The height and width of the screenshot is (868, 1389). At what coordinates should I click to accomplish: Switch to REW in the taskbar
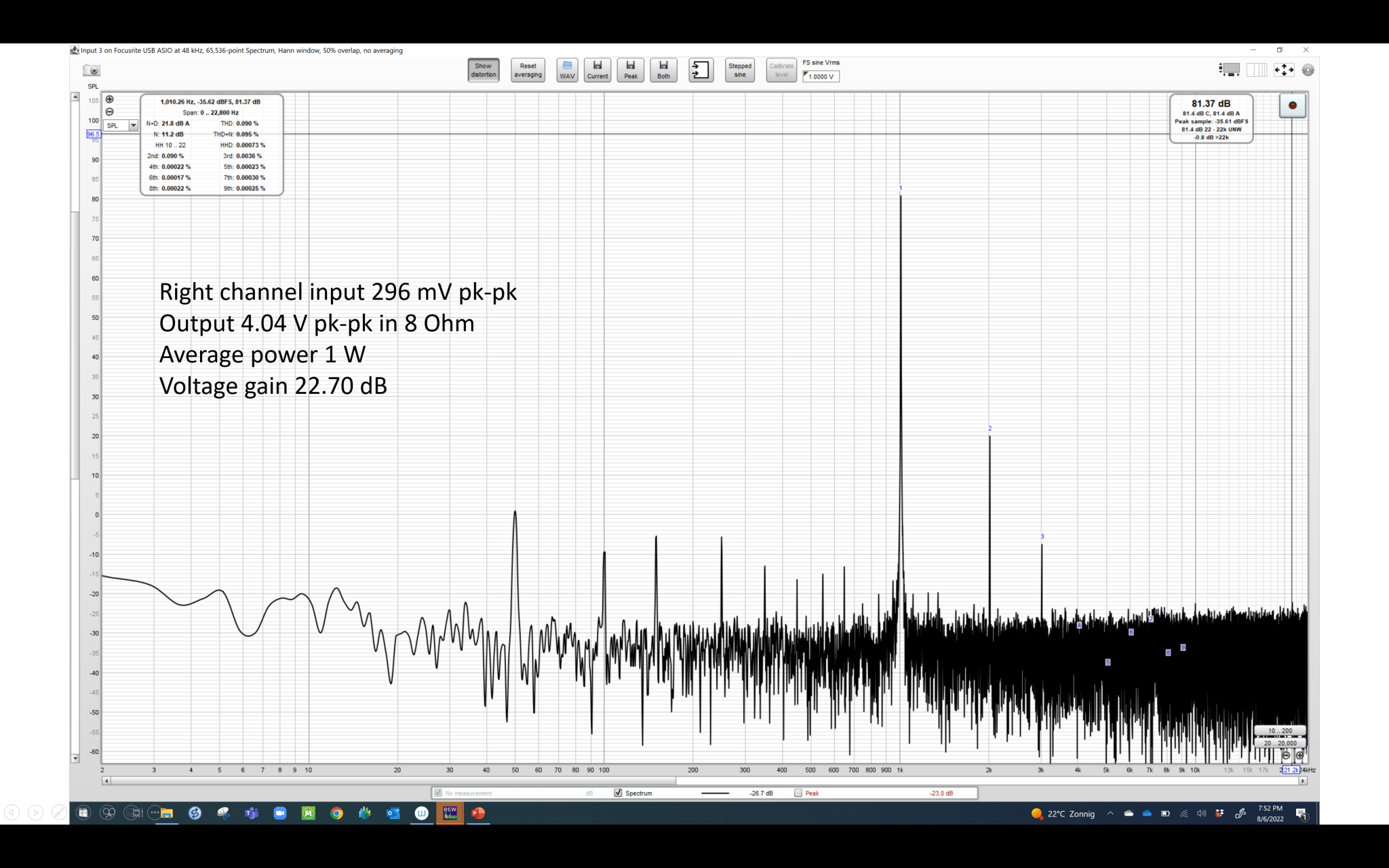[450, 813]
